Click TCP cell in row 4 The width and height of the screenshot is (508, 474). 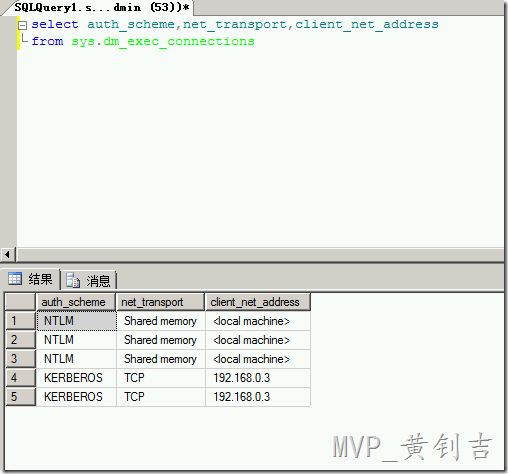tap(161, 378)
